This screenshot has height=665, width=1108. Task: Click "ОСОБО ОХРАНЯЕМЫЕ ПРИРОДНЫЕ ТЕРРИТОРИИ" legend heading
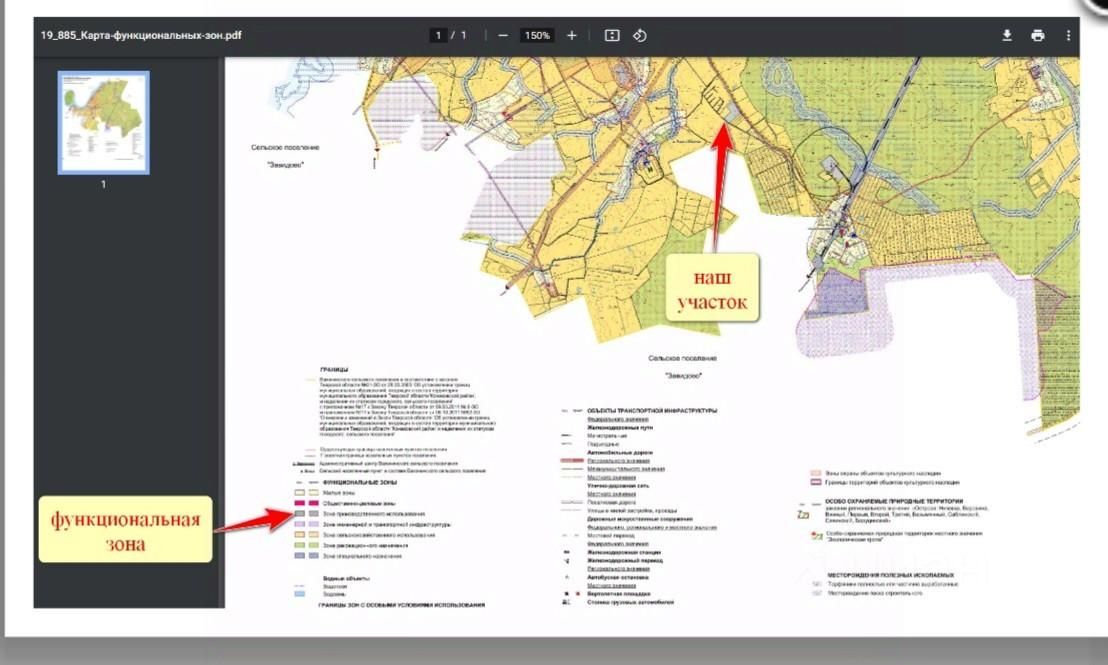coord(895,501)
